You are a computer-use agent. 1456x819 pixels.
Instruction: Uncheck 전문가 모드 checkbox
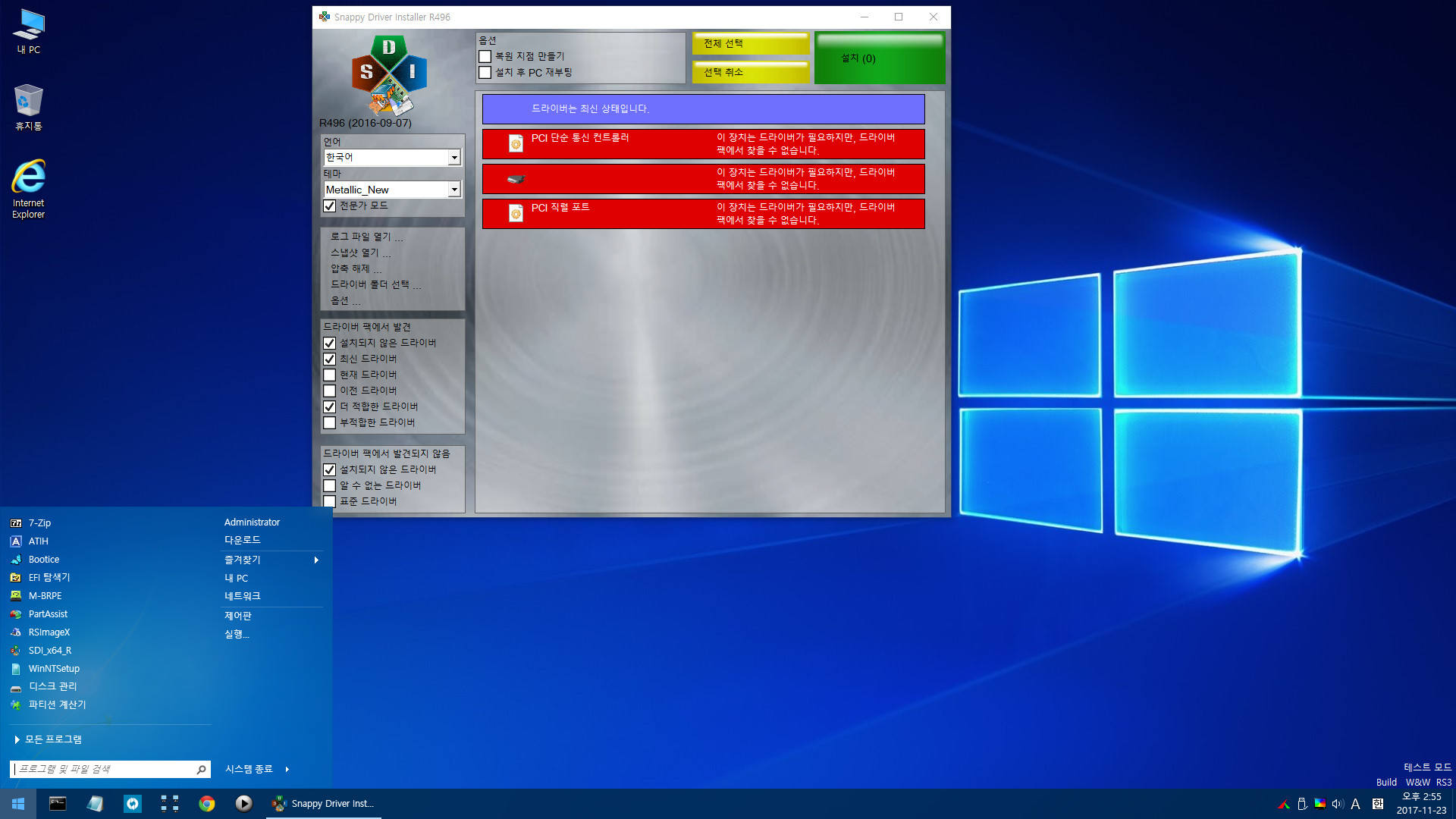pos(330,206)
